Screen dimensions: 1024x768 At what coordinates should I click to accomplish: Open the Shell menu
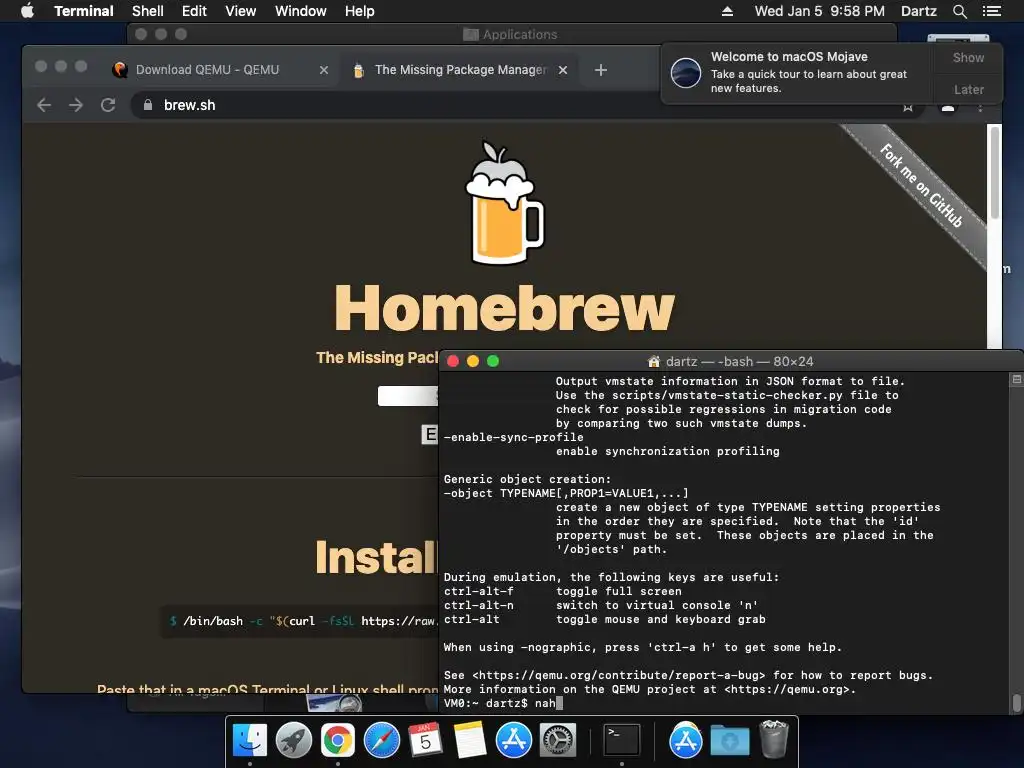148,11
